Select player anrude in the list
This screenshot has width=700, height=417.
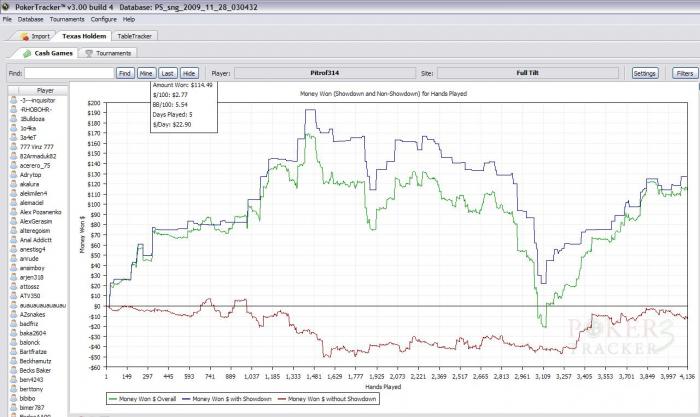point(29,259)
